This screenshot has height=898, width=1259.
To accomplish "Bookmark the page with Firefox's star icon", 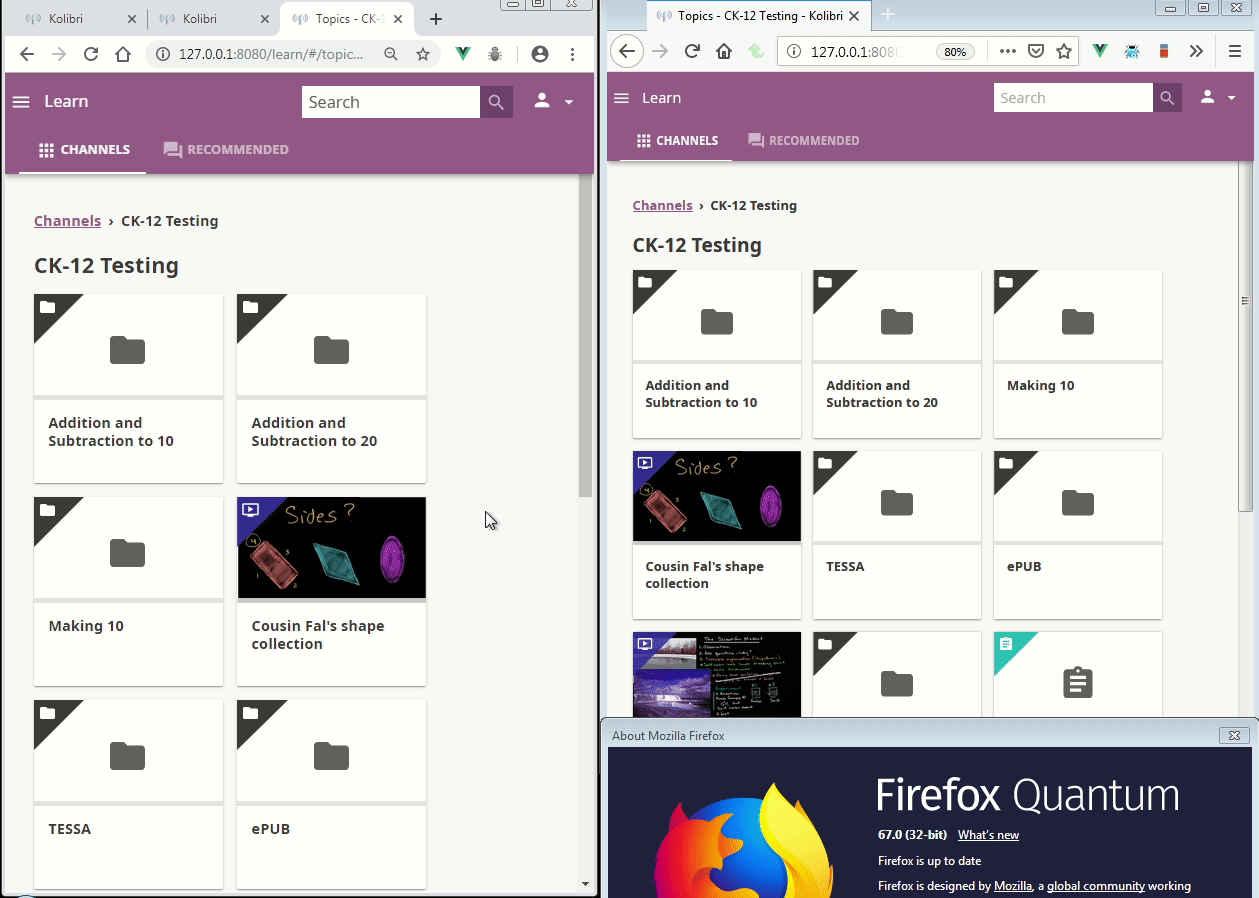I will 1064,51.
